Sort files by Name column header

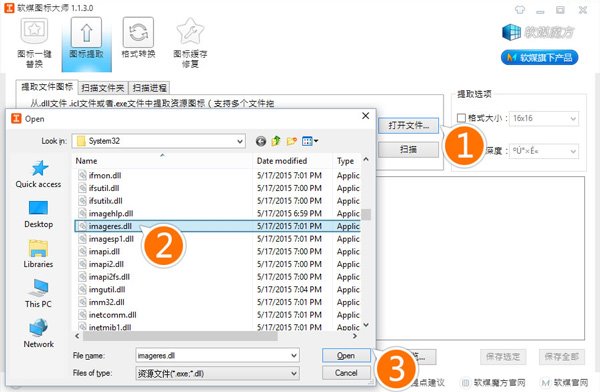163,161
